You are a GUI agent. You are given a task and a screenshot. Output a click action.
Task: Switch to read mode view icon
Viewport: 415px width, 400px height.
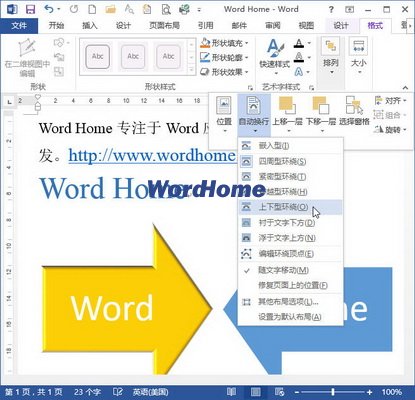click(231, 392)
